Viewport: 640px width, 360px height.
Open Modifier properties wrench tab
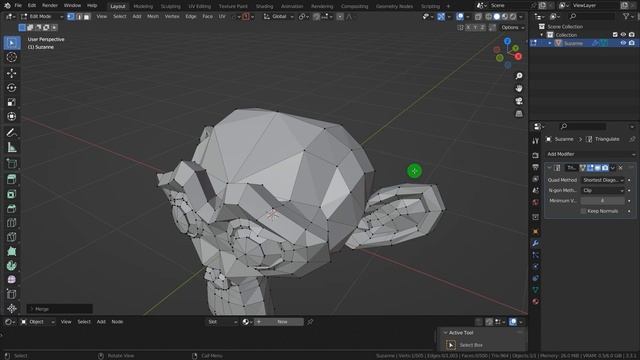coord(536,243)
